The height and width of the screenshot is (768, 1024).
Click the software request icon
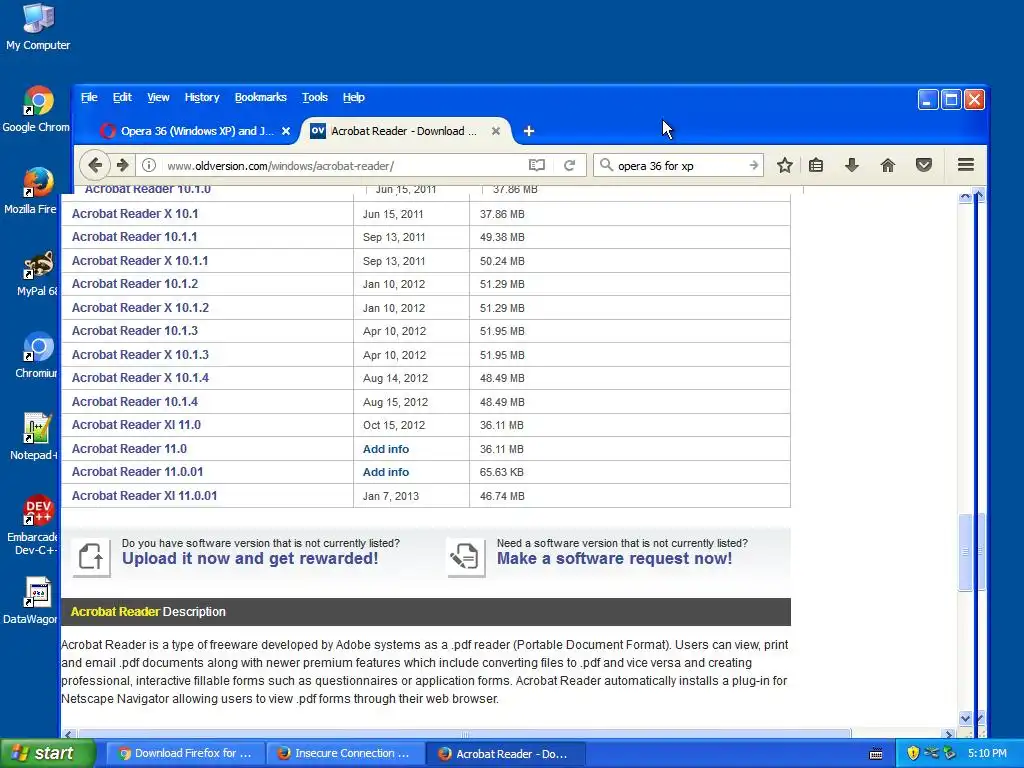466,557
